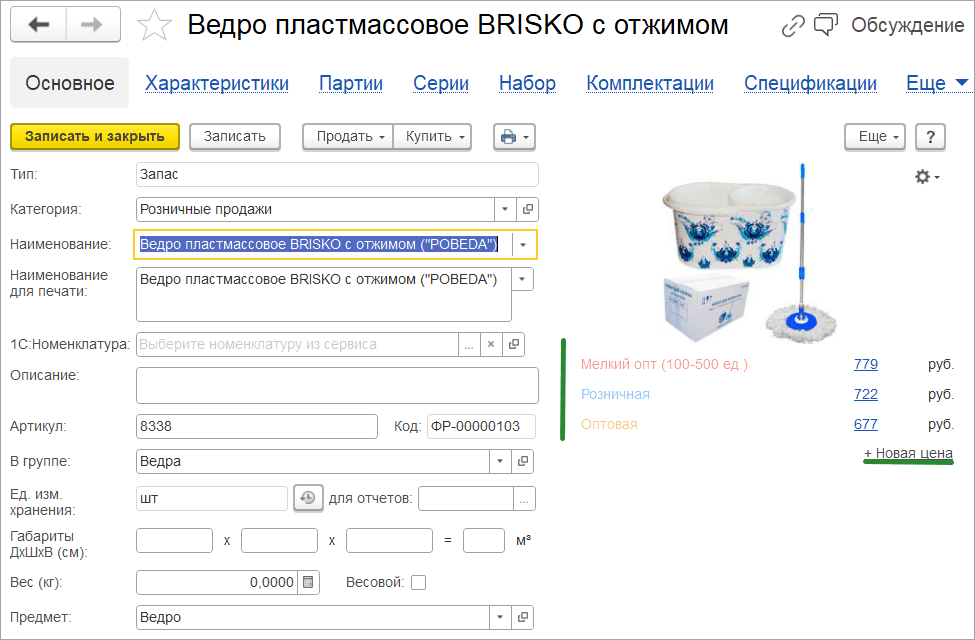This screenshot has height=640, width=975.
Task: Focus the Габариты volume result field
Action: (484, 540)
